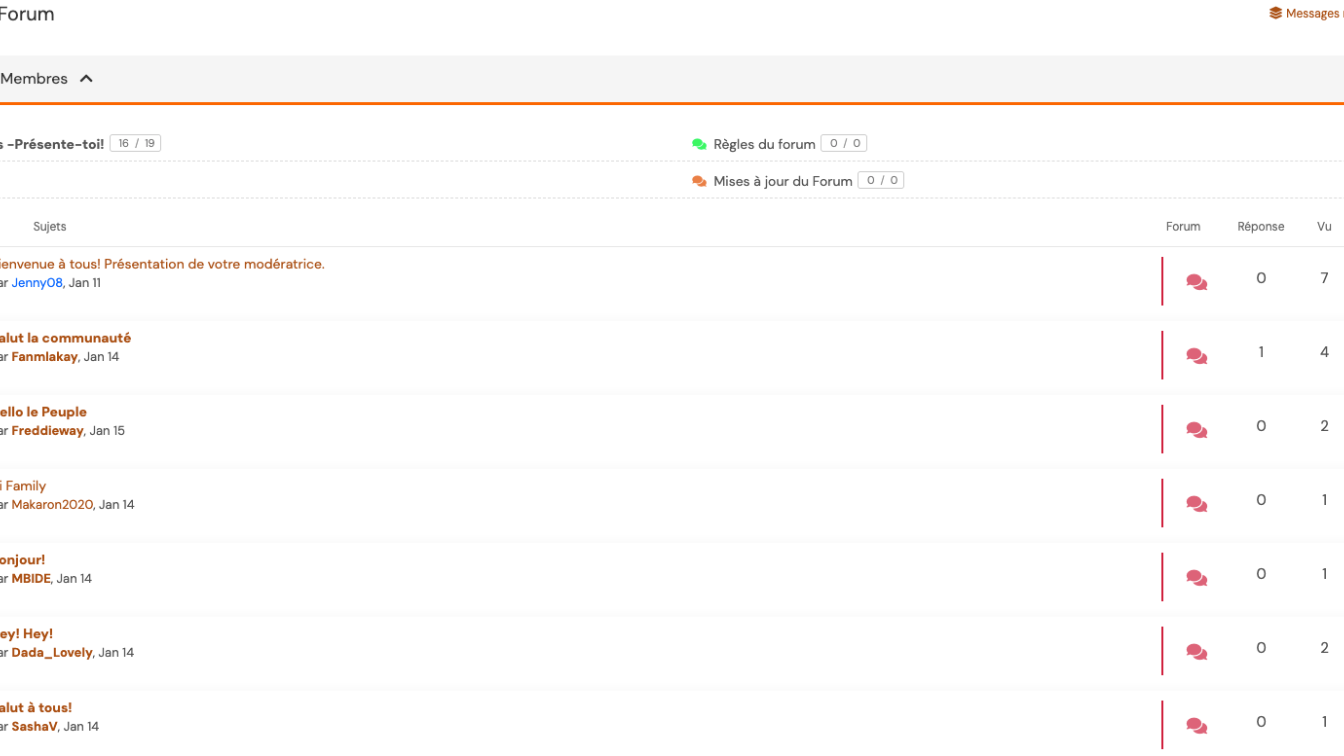
Task: Click the Messages stack icon at top right
Action: 1275,14
